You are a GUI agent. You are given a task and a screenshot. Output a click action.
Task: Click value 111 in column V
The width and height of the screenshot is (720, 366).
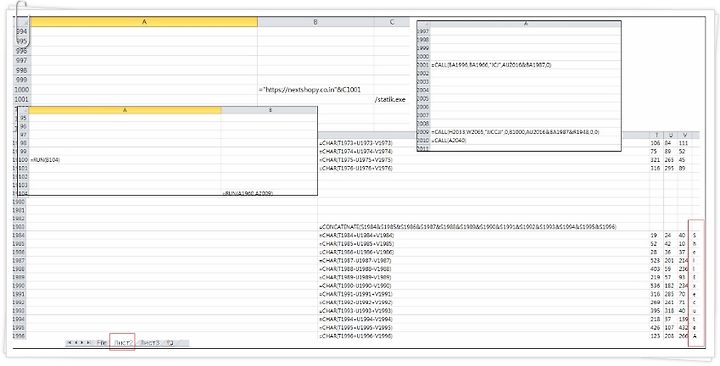click(684, 143)
